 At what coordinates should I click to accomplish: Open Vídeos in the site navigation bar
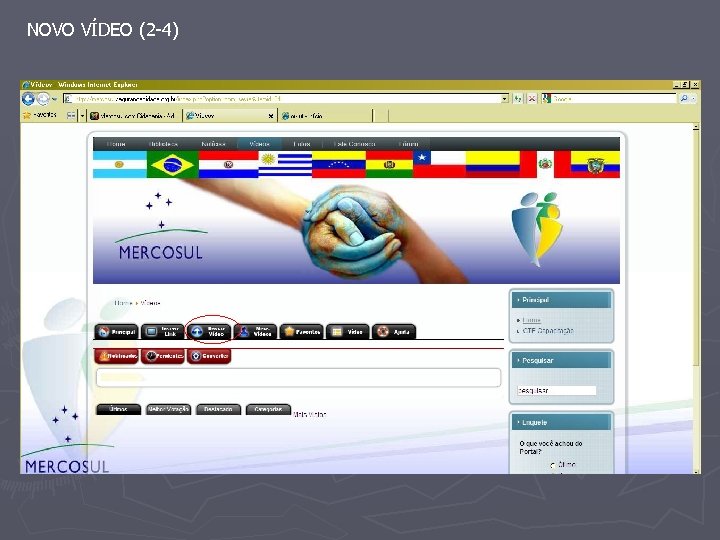259,144
